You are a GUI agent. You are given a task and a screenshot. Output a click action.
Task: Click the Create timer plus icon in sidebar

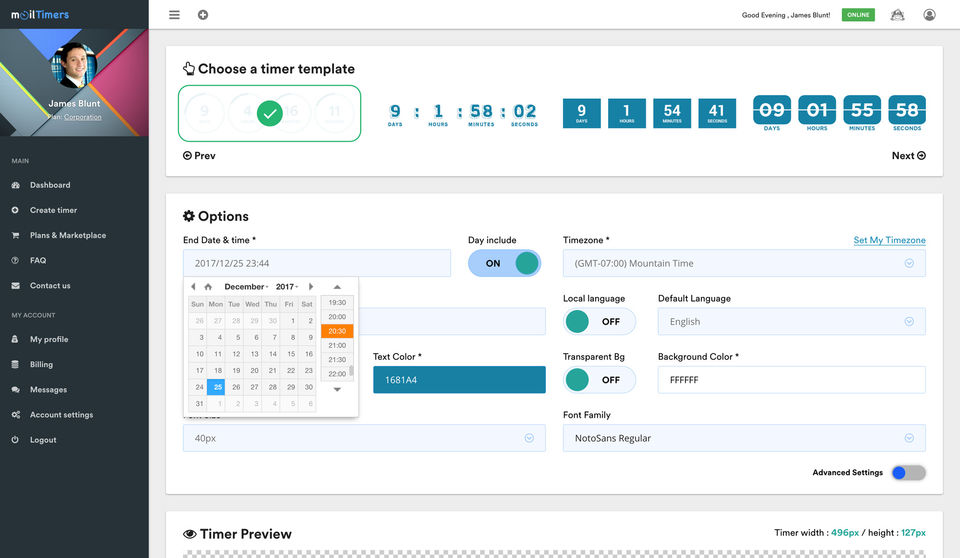[x=15, y=210]
